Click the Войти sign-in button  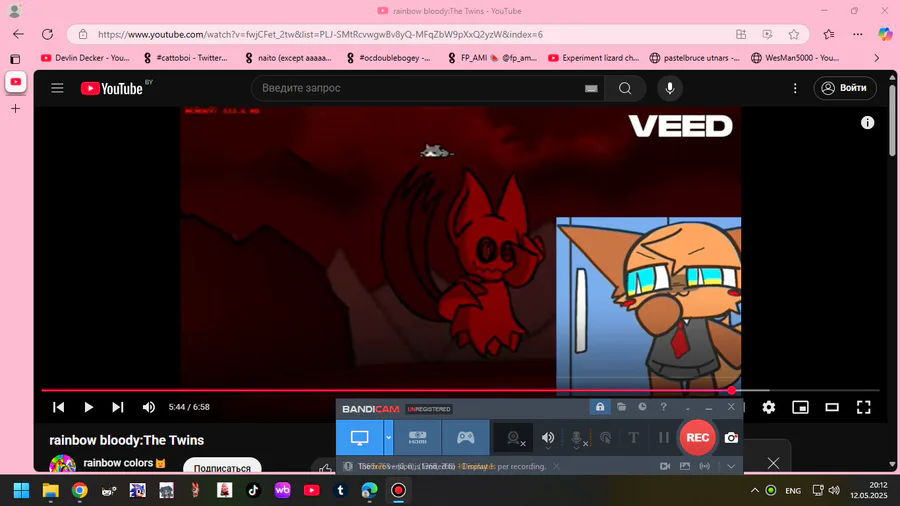tap(845, 88)
